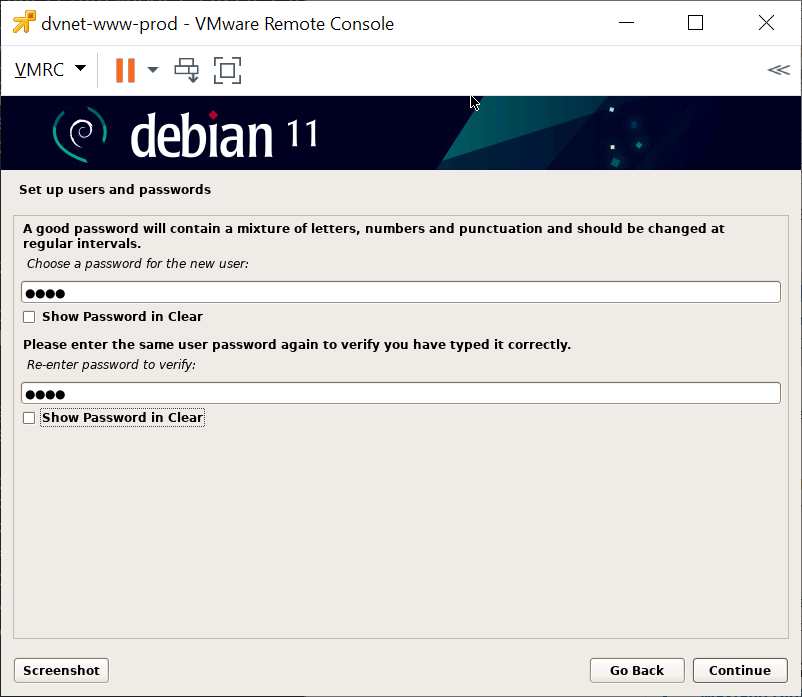Open the VMRC menu
The height and width of the screenshot is (697, 802).
(40, 70)
